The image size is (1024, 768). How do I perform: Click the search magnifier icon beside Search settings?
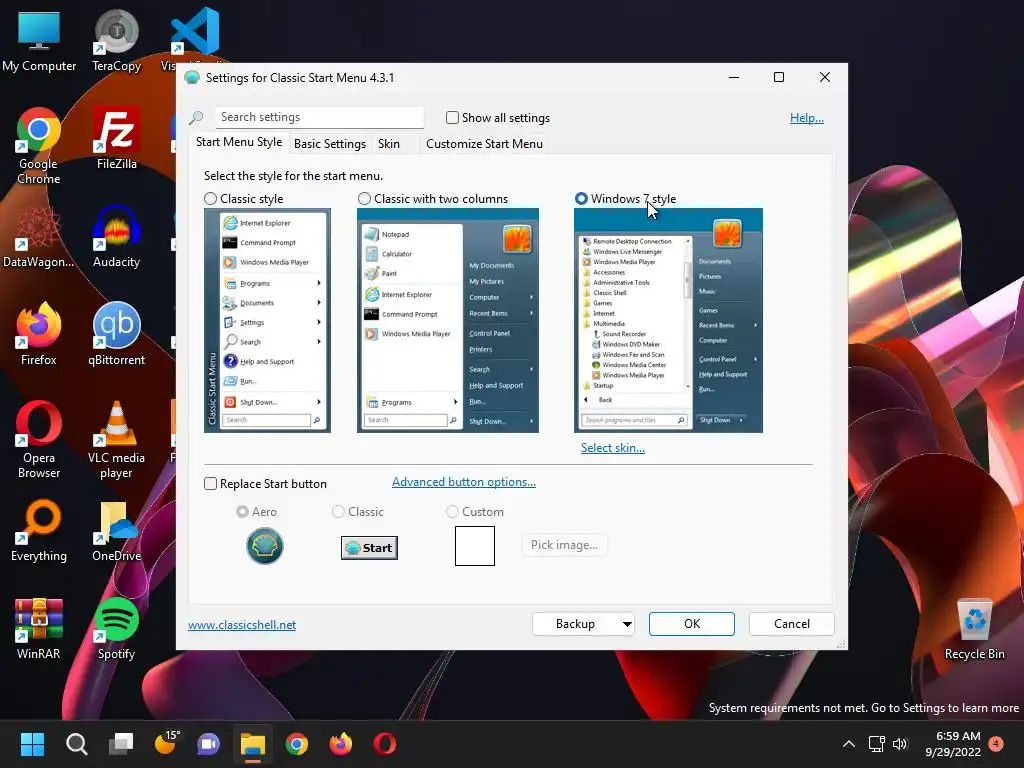196,118
